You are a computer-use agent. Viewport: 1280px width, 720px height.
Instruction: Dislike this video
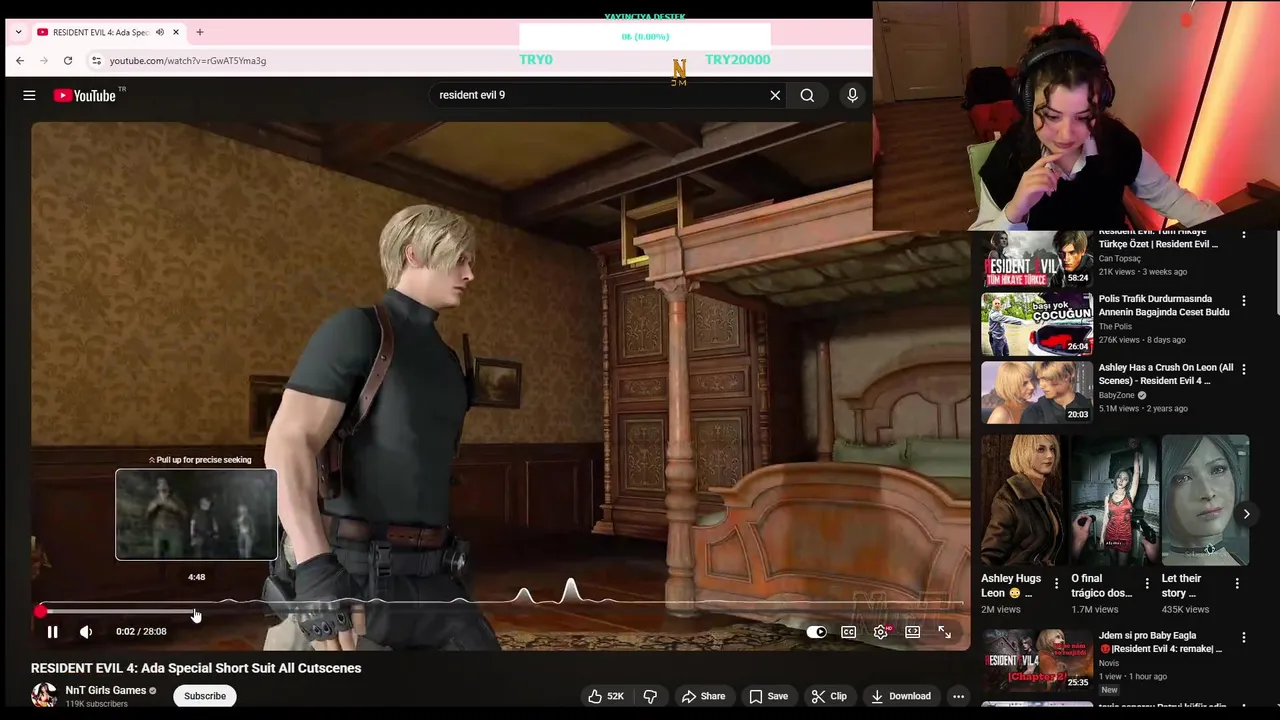pos(650,696)
